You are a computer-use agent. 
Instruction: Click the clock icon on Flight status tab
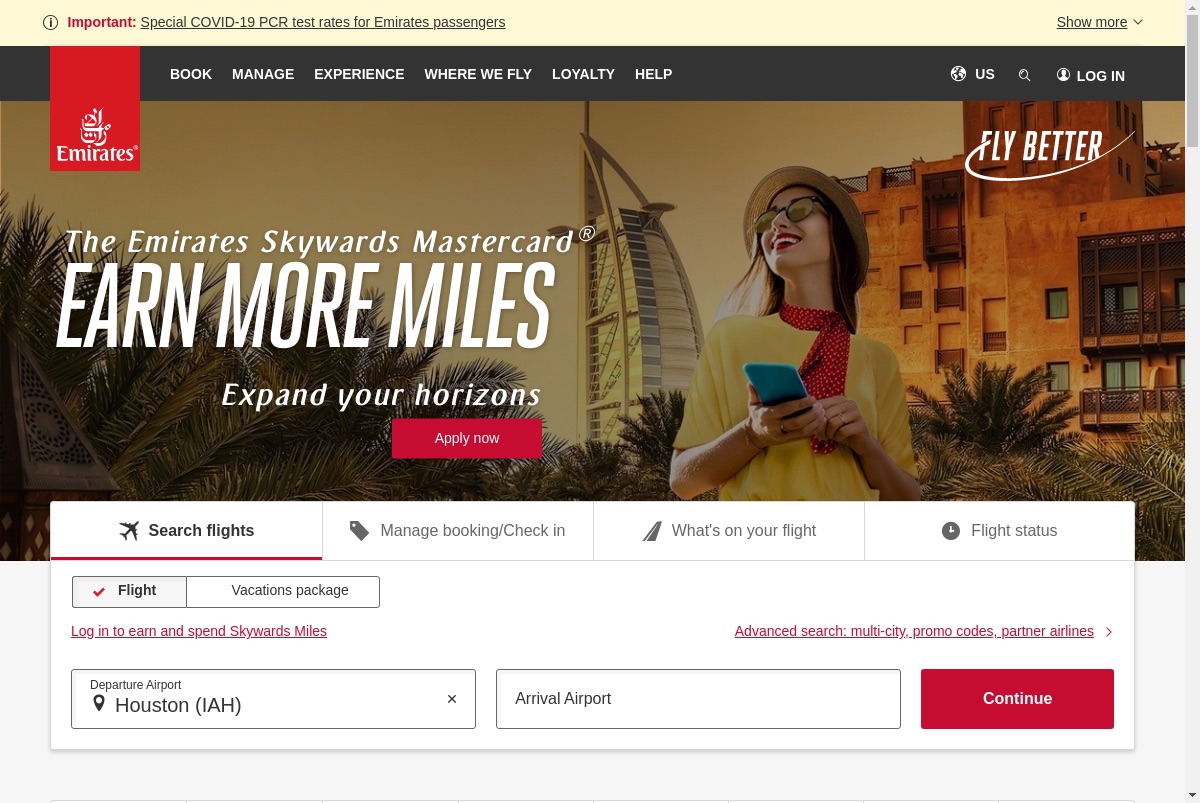951,531
